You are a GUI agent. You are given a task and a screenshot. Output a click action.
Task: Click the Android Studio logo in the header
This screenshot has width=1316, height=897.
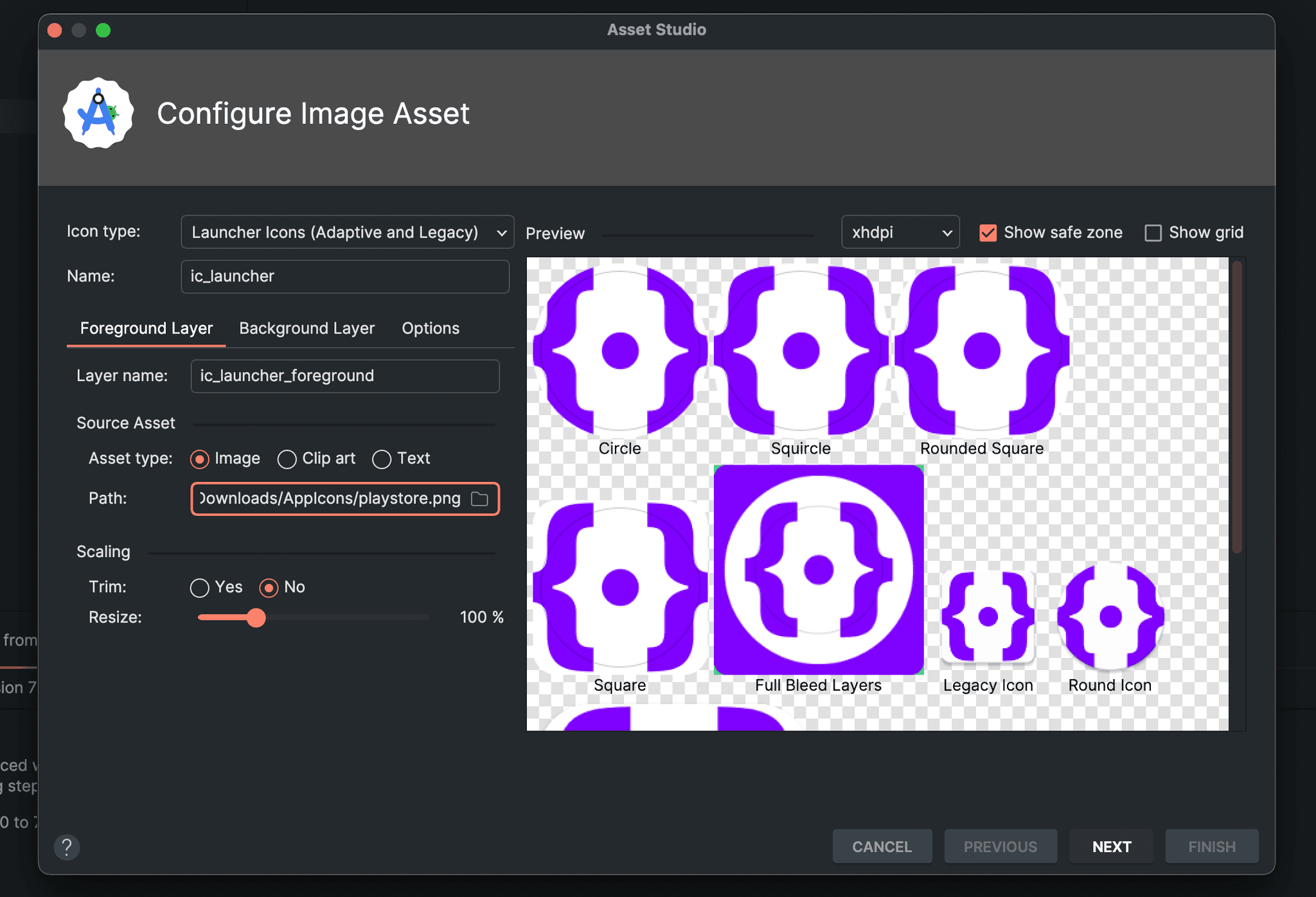coord(98,113)
